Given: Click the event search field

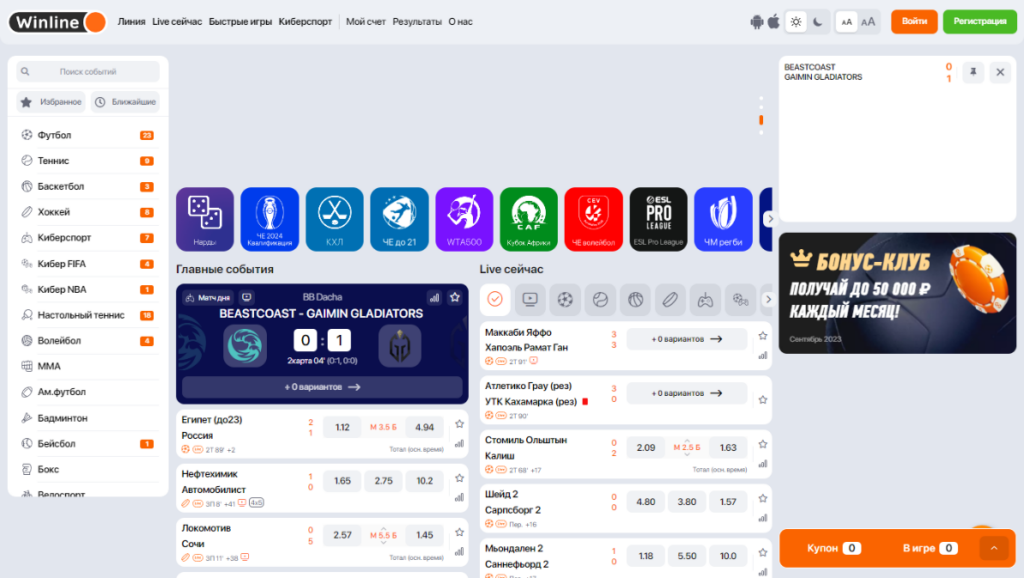Looking at the screenshot, I should tap(88, 72).
